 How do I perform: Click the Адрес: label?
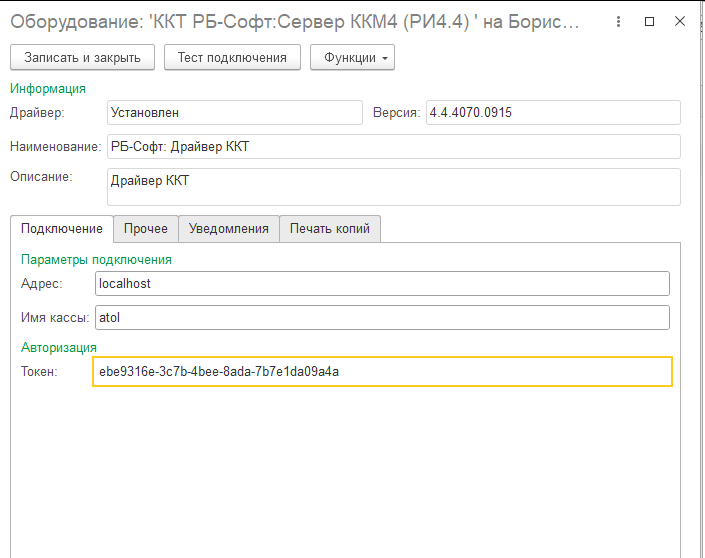point(42,283)
